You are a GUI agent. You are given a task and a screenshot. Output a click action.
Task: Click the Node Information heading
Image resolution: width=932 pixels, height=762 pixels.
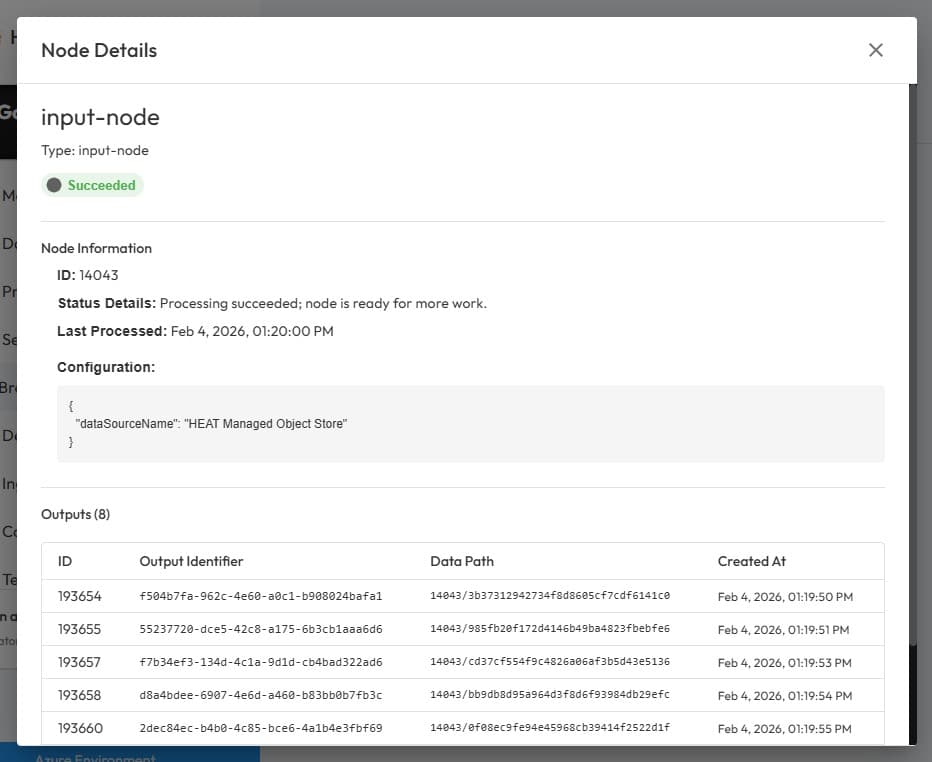96,248
